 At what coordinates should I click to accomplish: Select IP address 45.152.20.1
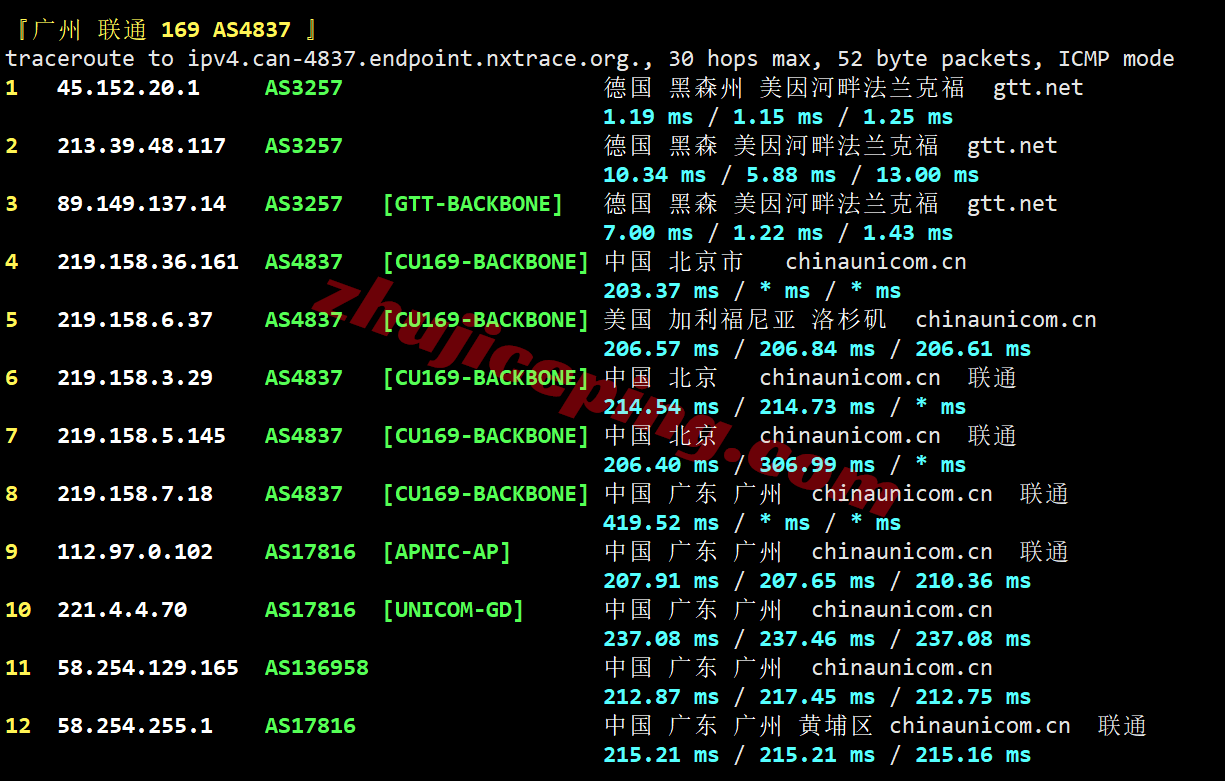coord(128,88)
